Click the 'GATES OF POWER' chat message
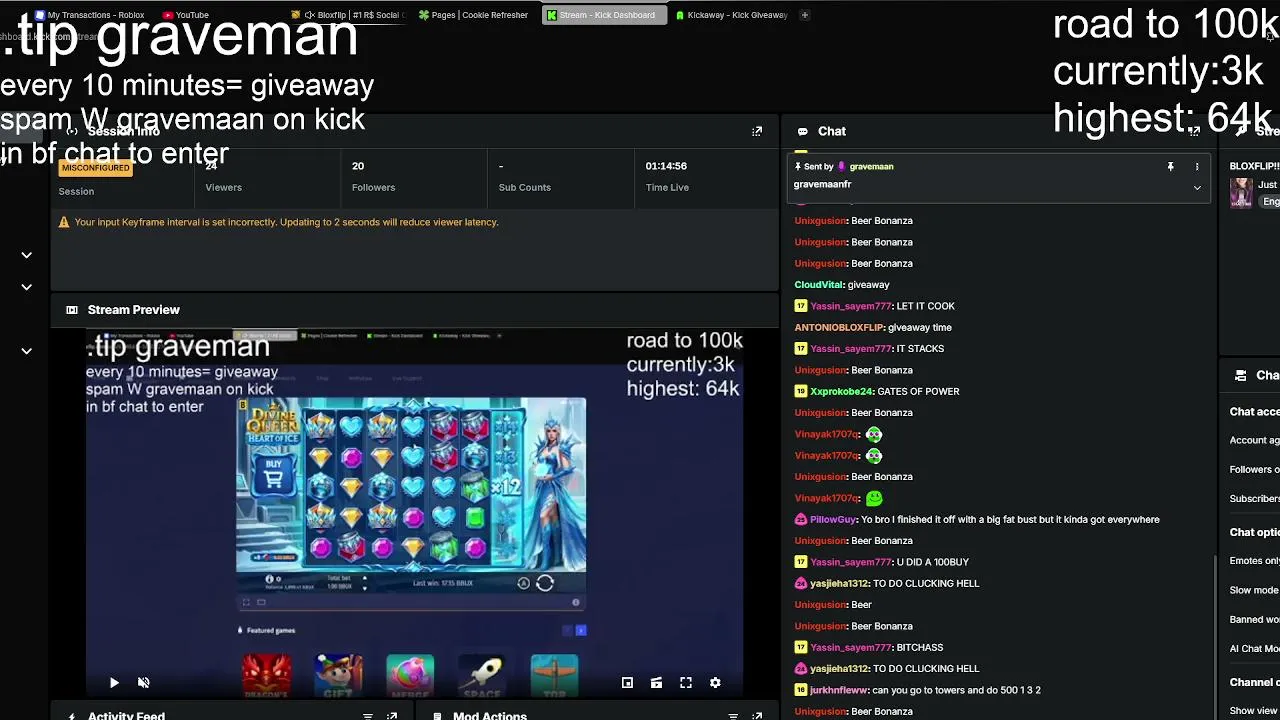1280x720 pixels. 918,391
